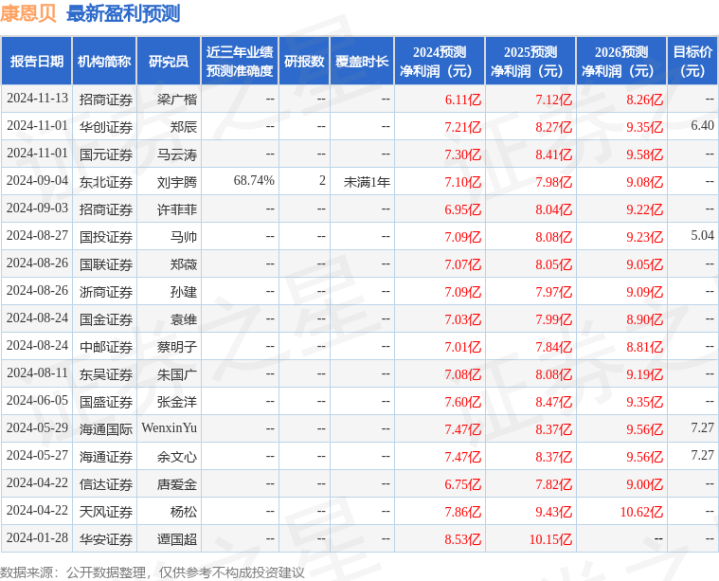Select the 报告日期 column header
Viewport: 719px width, 581px height.
(37, 61)
